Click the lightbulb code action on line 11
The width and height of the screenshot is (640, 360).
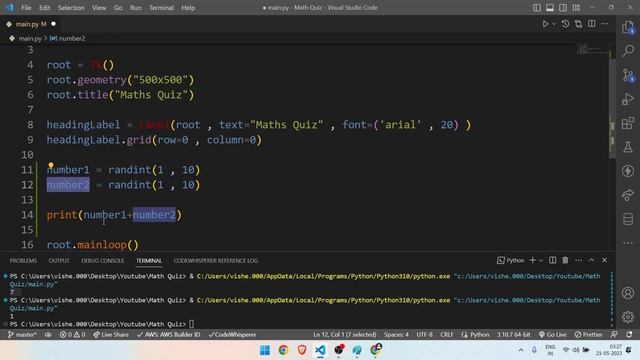[51, 166]
